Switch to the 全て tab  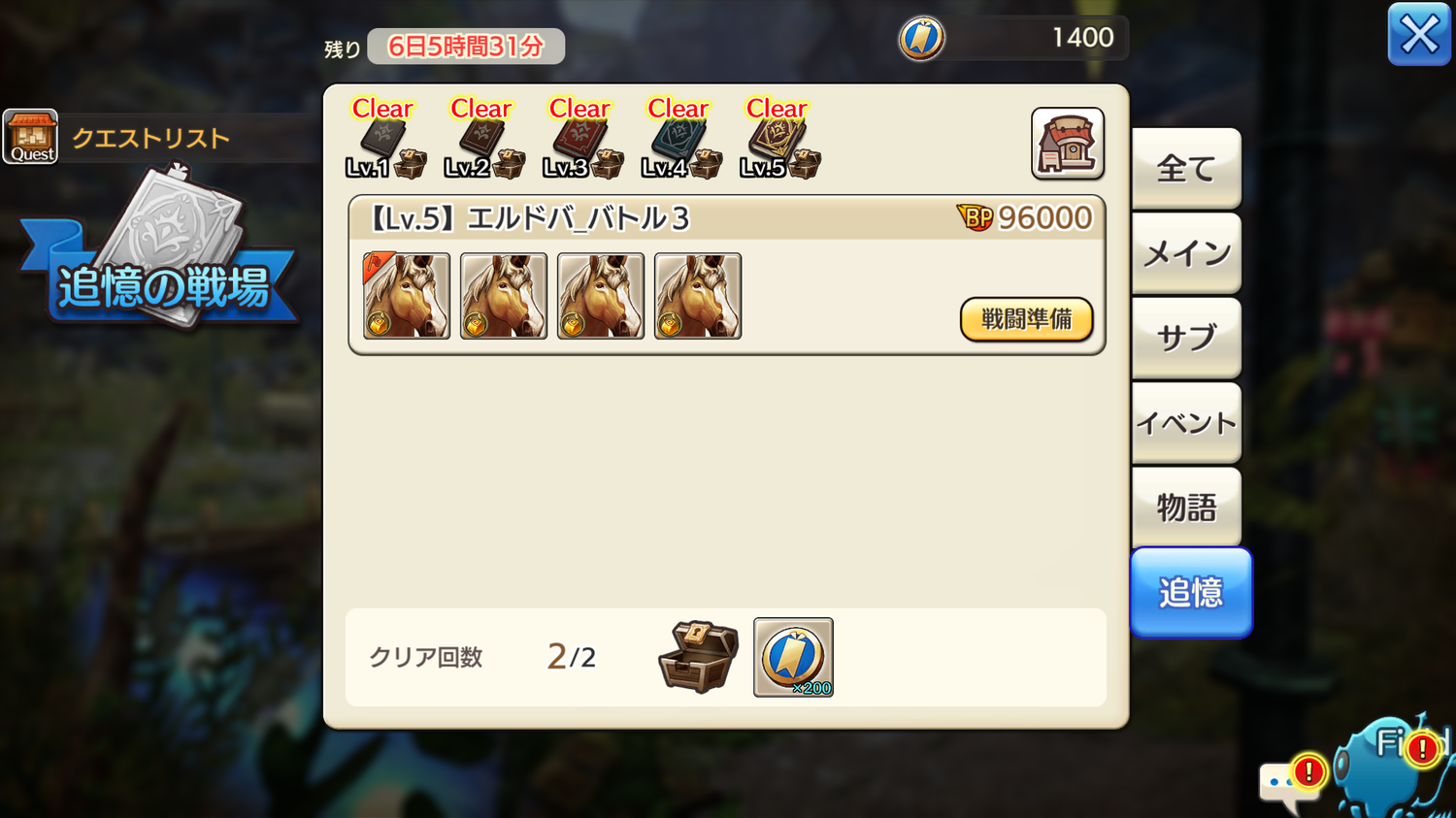(1186, 169)
